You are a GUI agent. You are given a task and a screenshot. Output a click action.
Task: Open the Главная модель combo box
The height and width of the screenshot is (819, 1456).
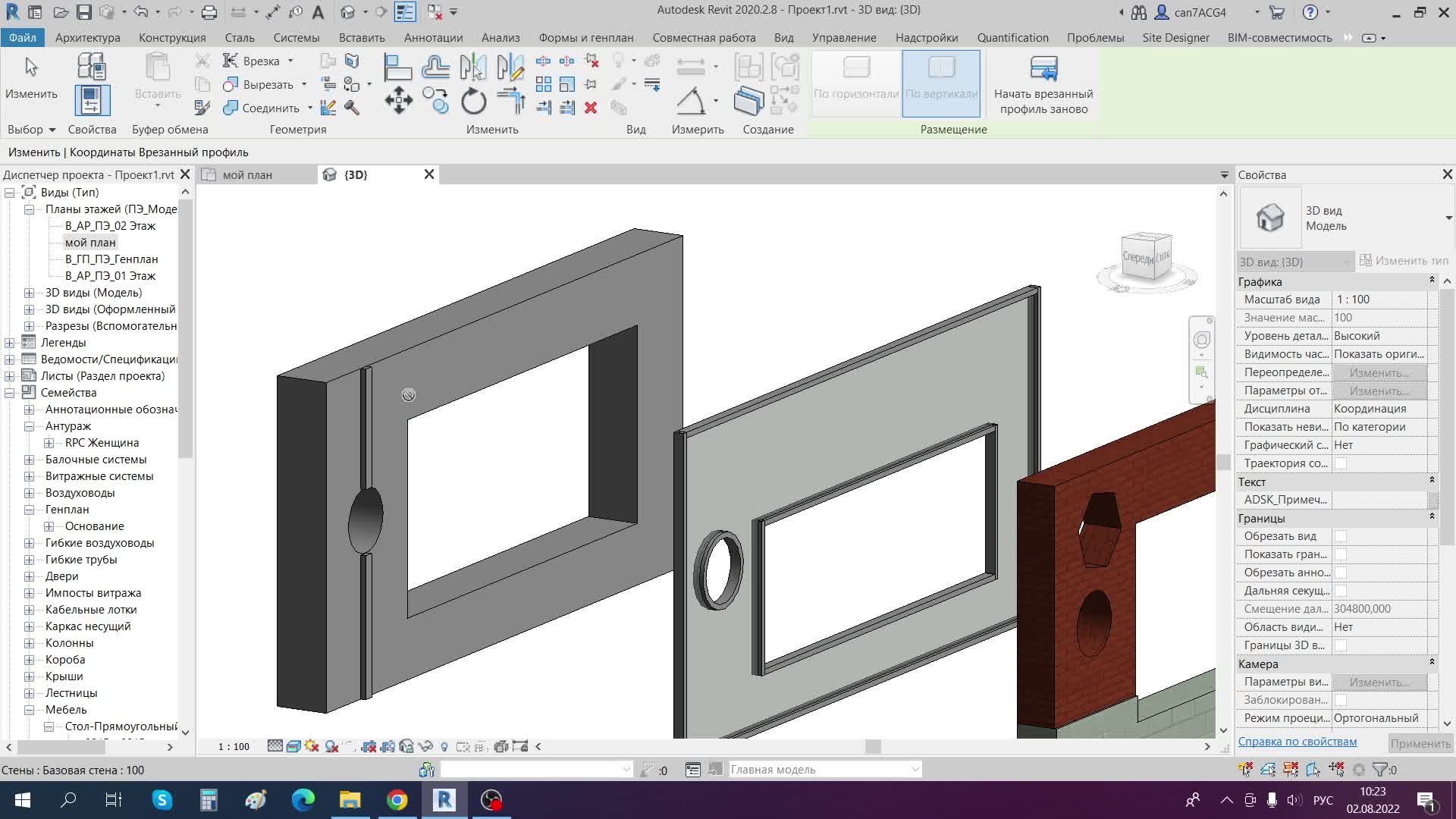point(824,770)
